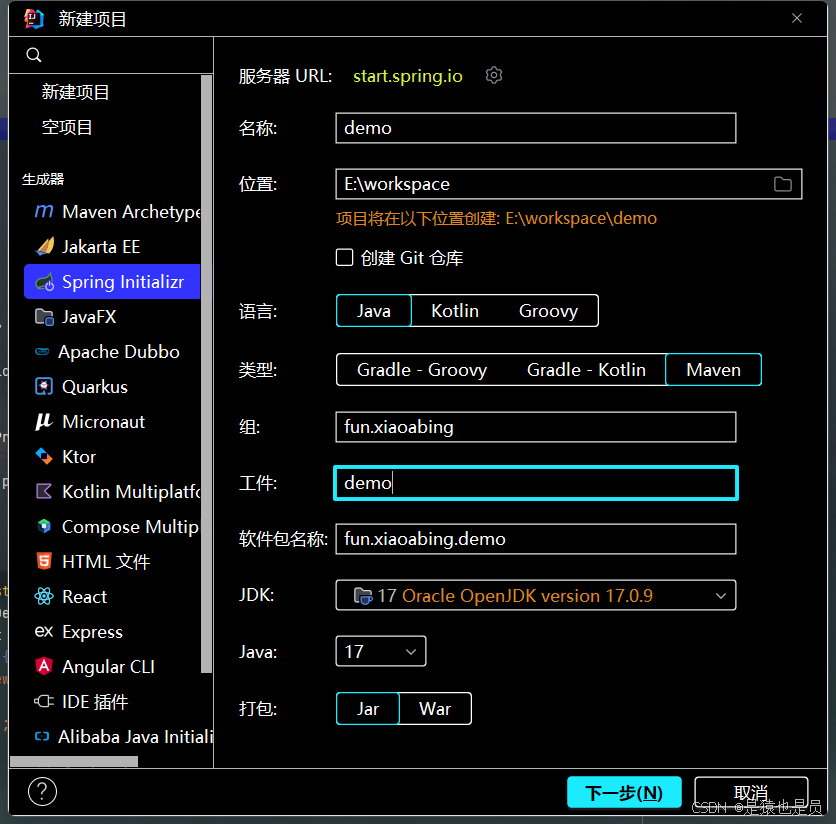The image size is (836, 824).
Task: Click the Alibaba Java Initializer icon
Action: click(x=42, y=737)
